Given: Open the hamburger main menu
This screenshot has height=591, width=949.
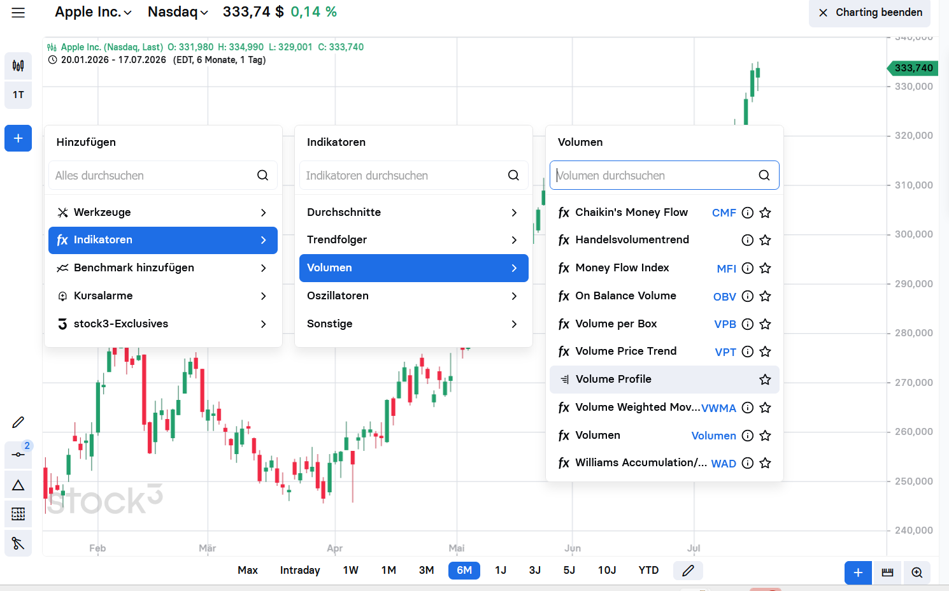Looking at the screenshot, I should click(x=18, y=13).
